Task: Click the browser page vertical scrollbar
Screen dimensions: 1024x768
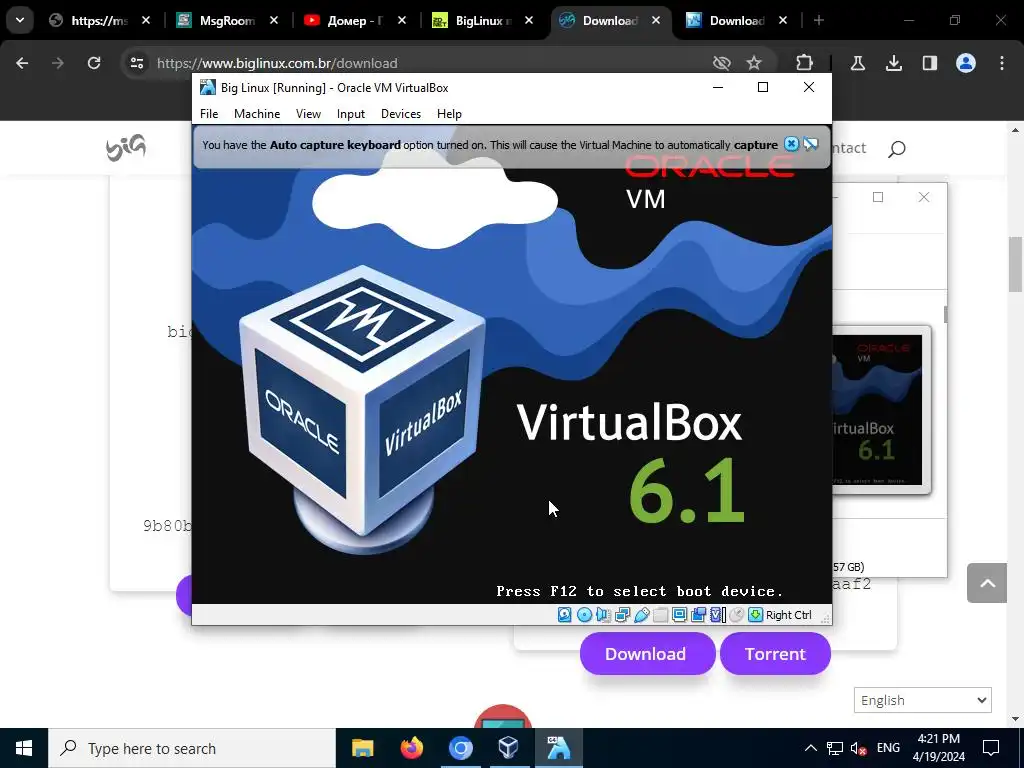Action: point(1016,264)
